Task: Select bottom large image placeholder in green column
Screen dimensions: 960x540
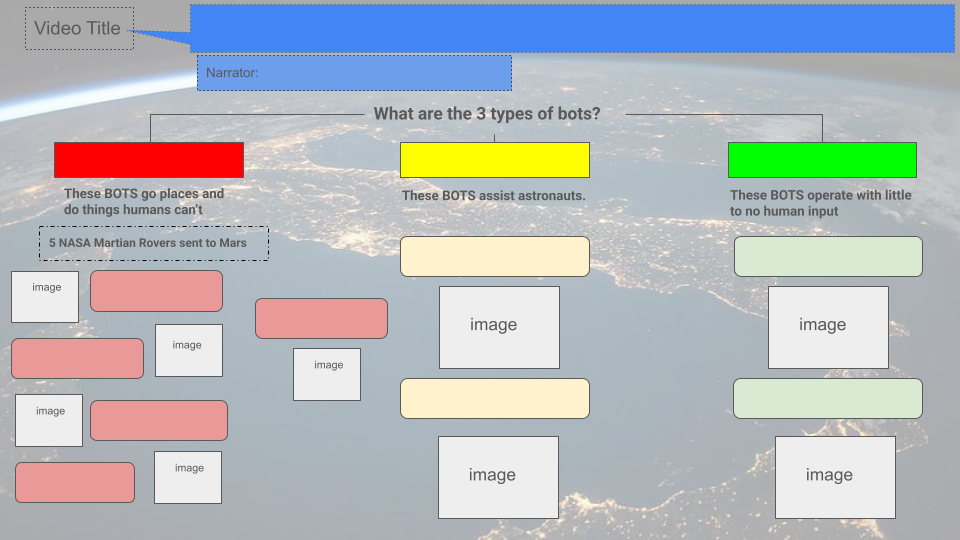Action: click(x=834, y=477)
